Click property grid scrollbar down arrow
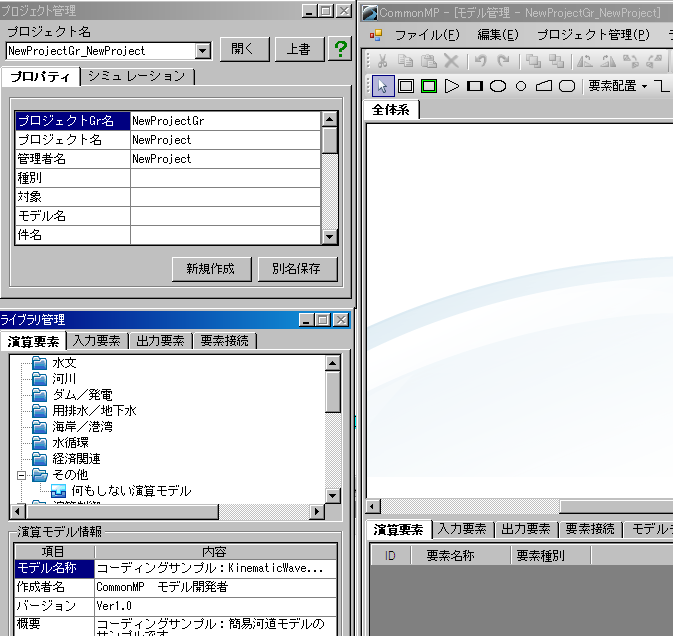 point(329,236)
